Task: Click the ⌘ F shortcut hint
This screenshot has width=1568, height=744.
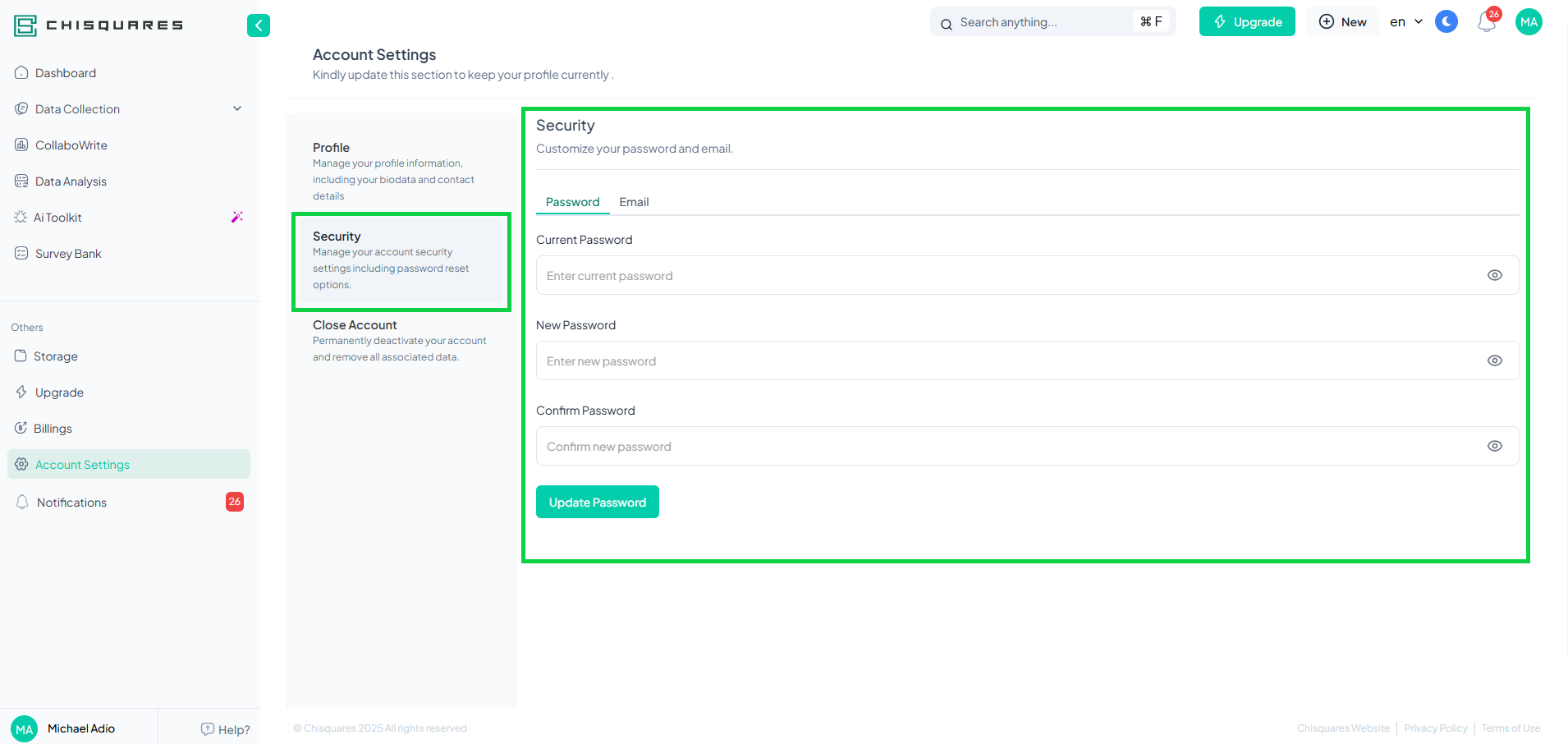Action: tap(1151, 21)
